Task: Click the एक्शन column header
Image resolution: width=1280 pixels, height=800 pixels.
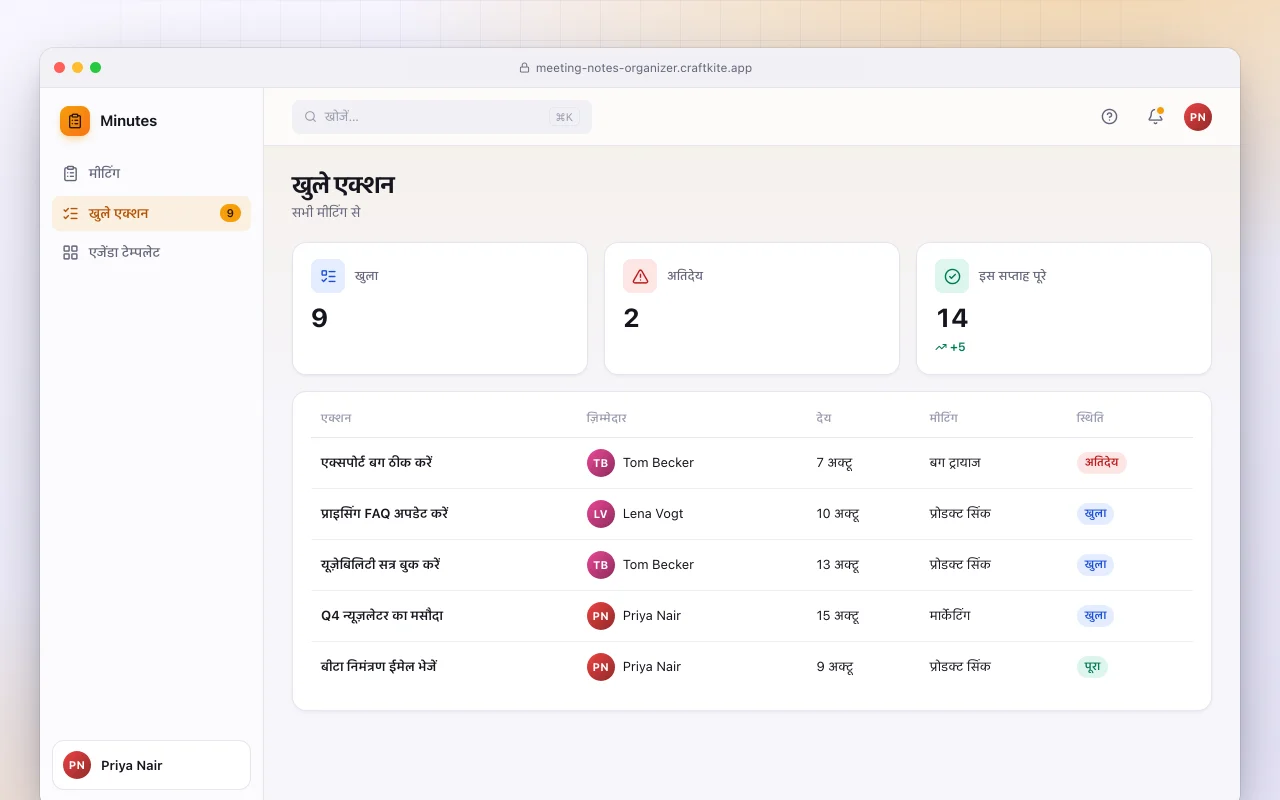Action: tap(336, 418)
